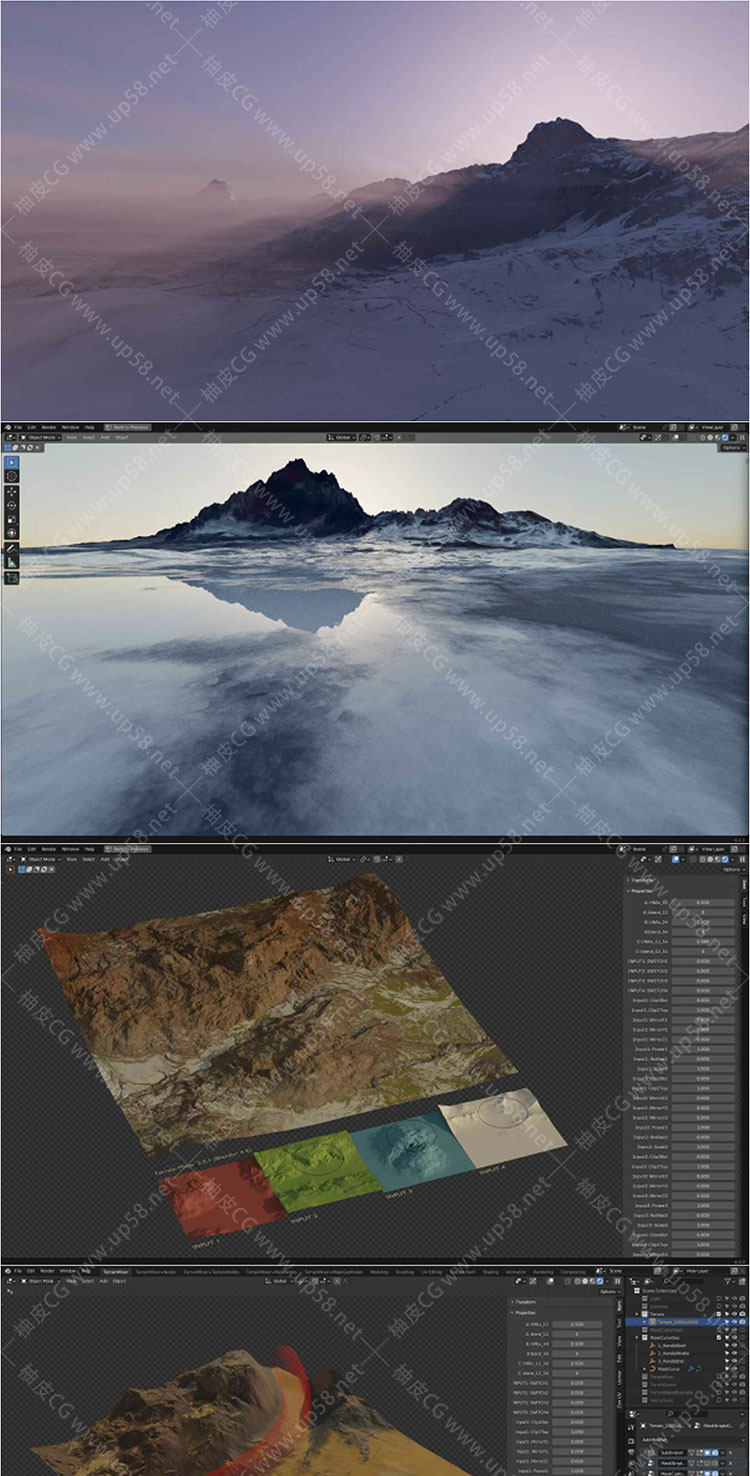This screenshot has width=750, height=1476.
Task: Click the MaskCurve object icon in the outliner
Action: point(653,1369)
